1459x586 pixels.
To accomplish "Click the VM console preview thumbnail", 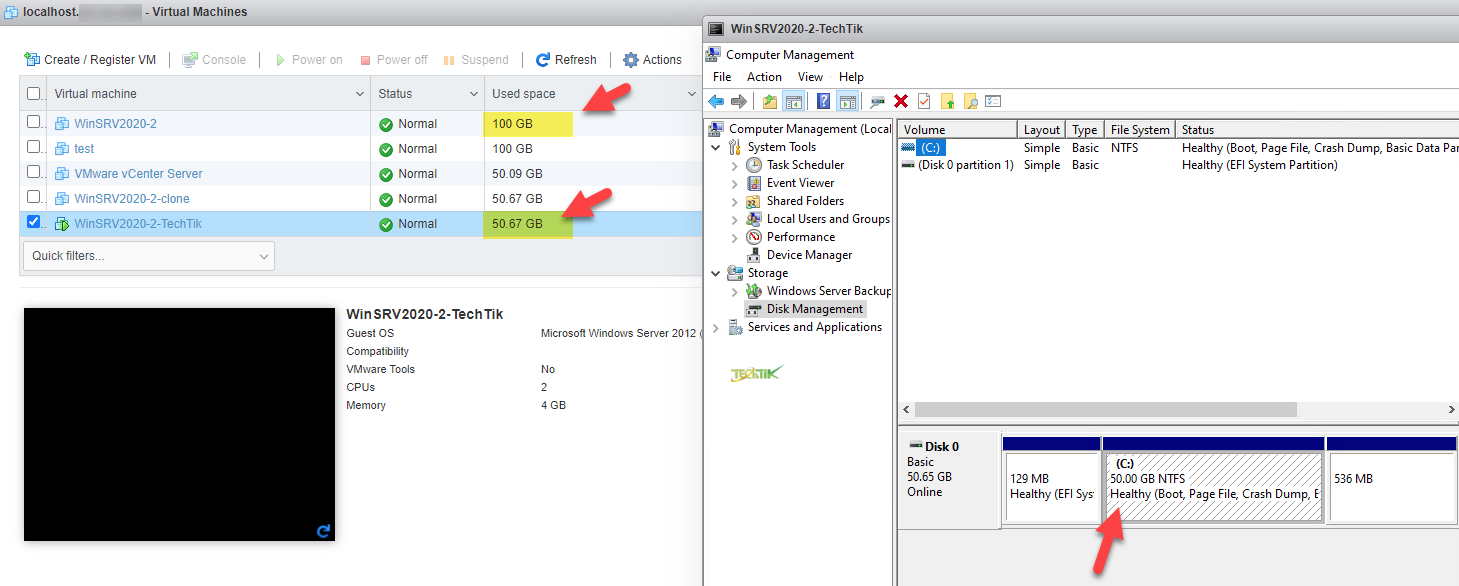I will pyautogui.click(x=179, y=424).
